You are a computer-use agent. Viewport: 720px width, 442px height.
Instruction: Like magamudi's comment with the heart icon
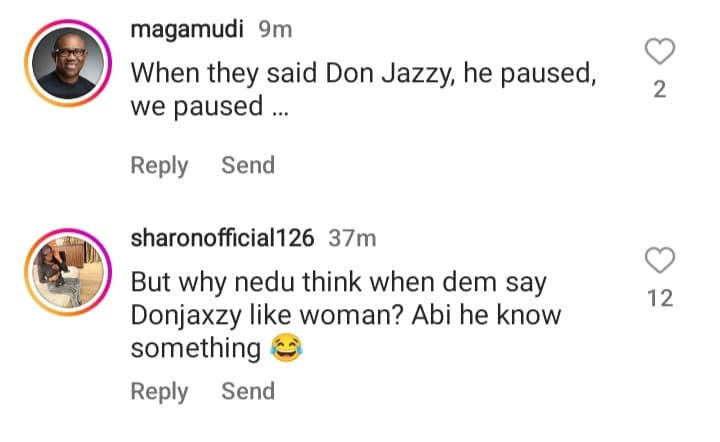pos(659,51)
